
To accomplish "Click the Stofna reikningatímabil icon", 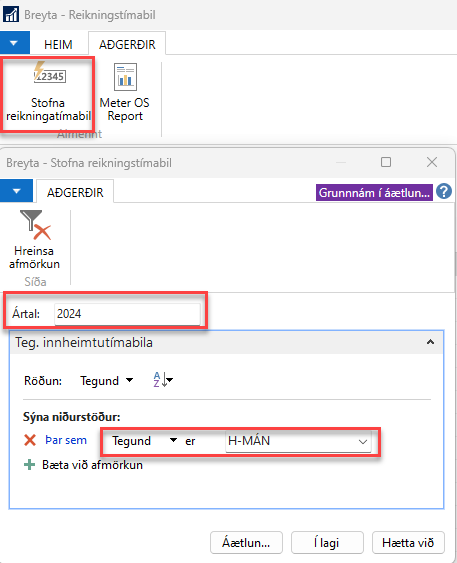I will point(49,74).
